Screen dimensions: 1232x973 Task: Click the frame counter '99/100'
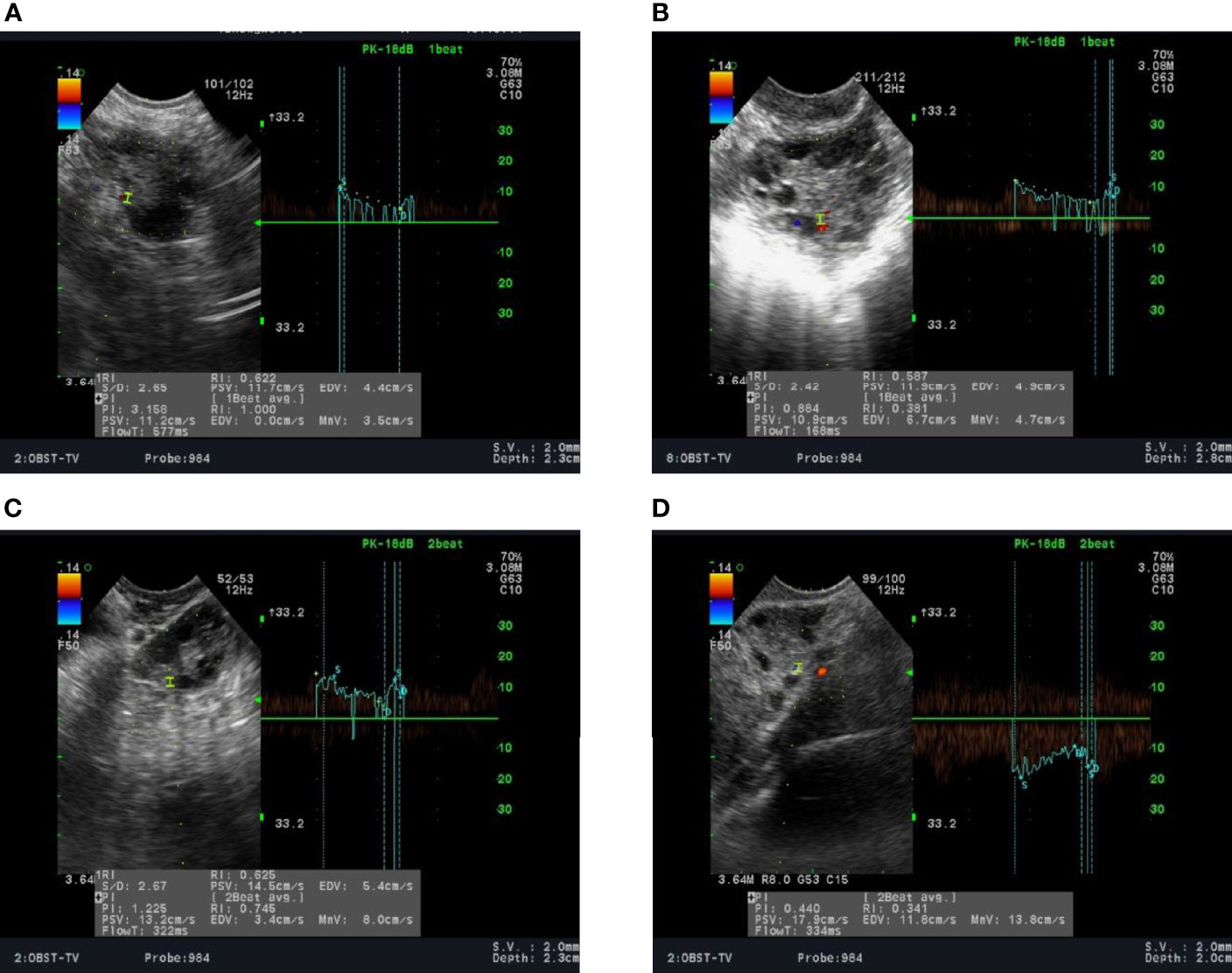[883, 579]
